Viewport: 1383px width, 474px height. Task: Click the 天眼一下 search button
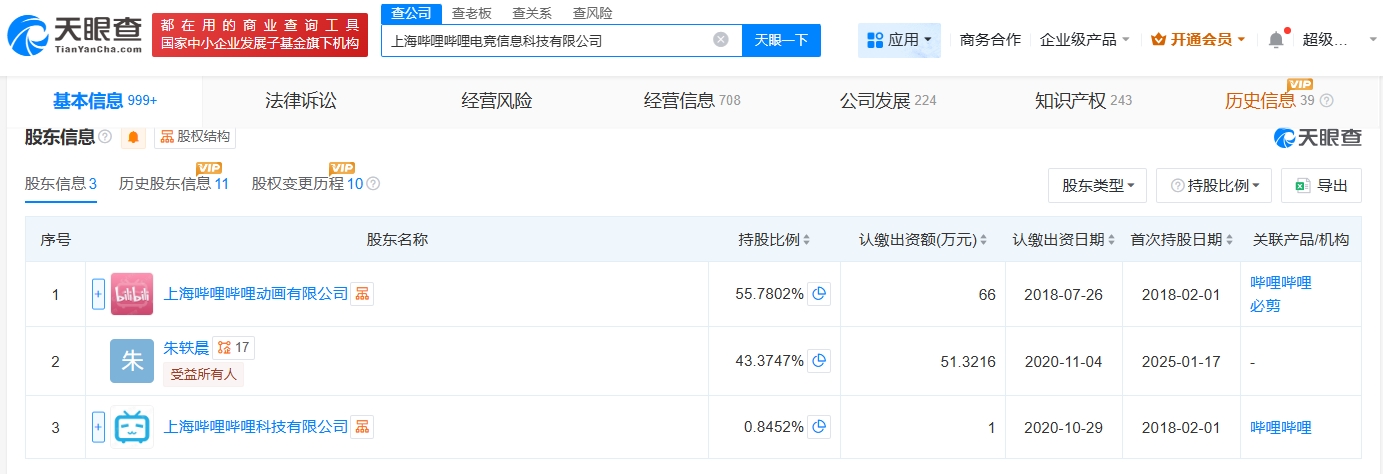(x=781, y=40)
